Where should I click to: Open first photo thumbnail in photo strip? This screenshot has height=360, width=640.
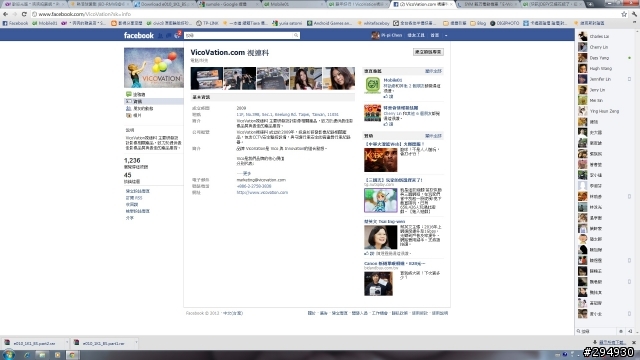click(207, 78)
